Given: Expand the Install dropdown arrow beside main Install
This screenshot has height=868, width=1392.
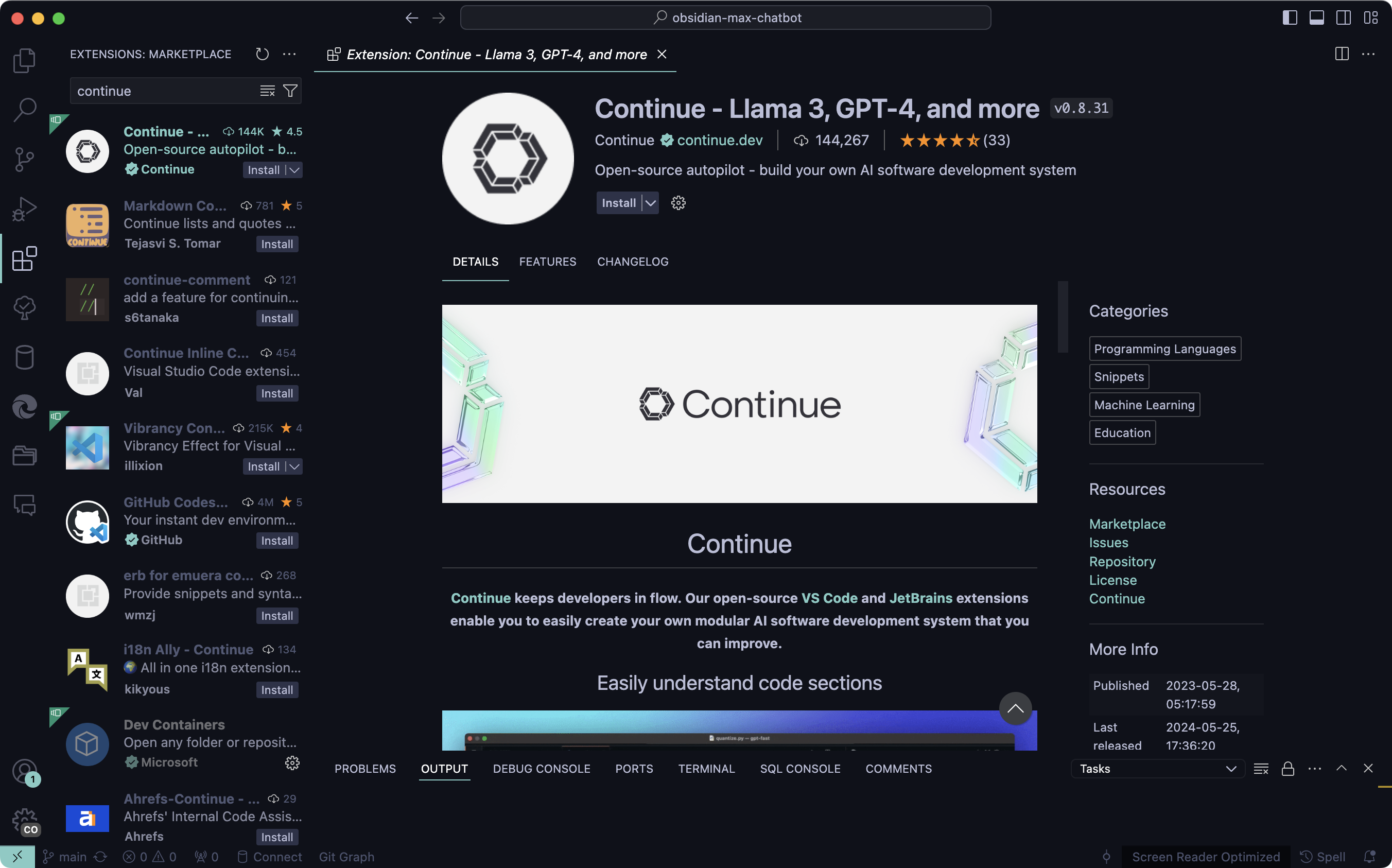Looking at the screenshot, I should tap(650, 203).
